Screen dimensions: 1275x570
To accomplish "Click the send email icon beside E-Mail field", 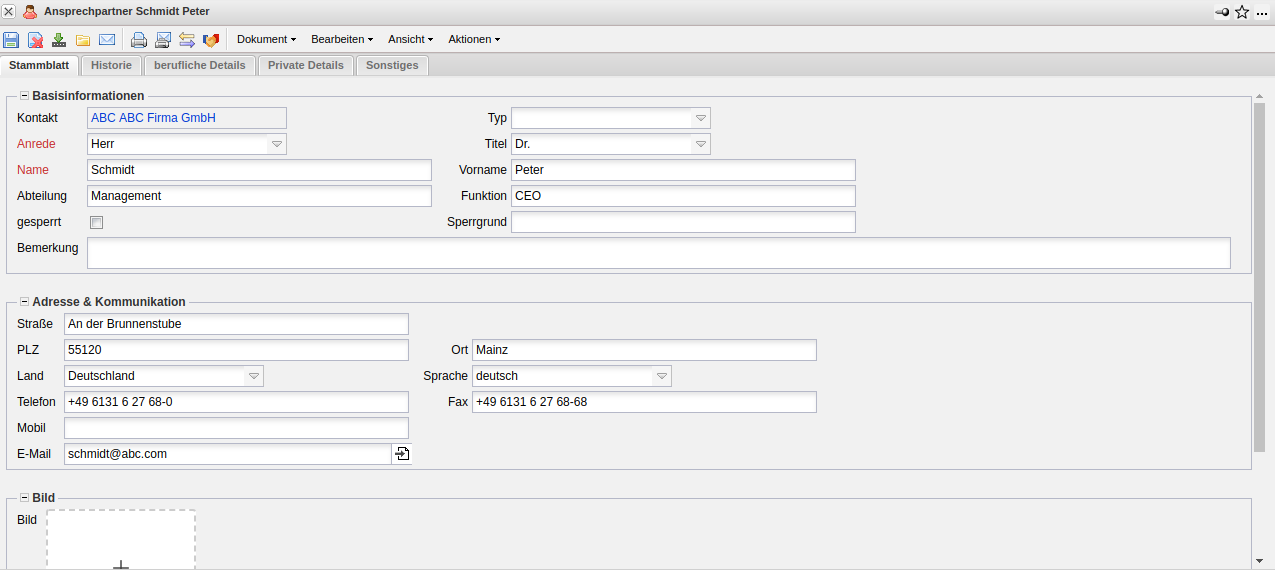I will click(401, 454).
